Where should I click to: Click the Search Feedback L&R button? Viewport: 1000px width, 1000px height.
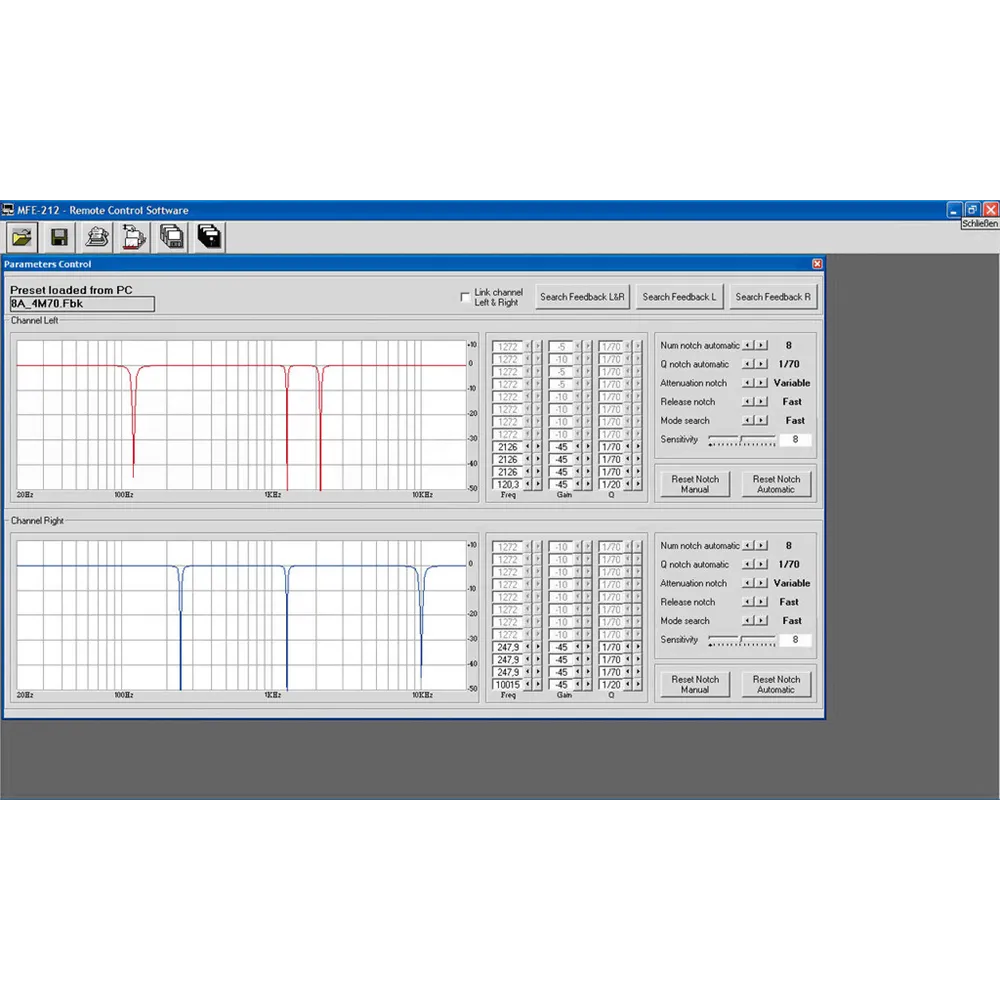582,297
